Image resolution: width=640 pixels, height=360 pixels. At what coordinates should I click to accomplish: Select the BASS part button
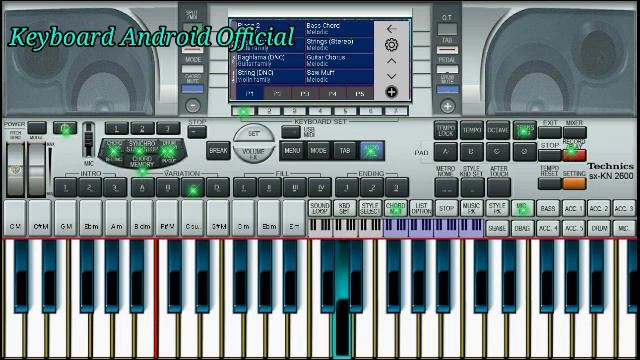click(548, 208)
